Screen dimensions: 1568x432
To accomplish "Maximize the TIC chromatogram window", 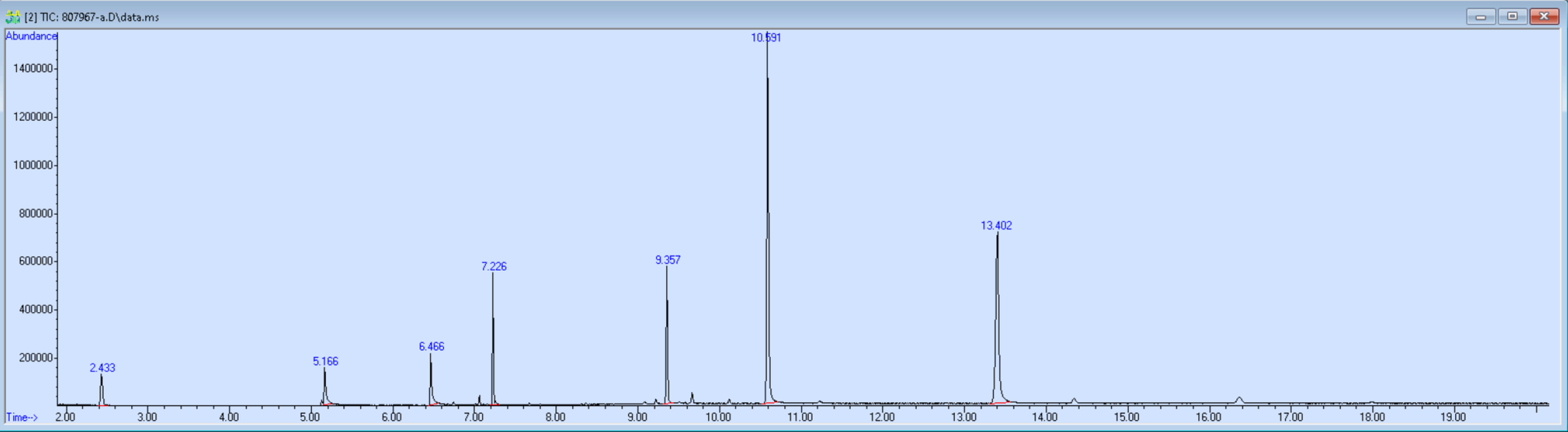I will click(x=1512, y=16).
